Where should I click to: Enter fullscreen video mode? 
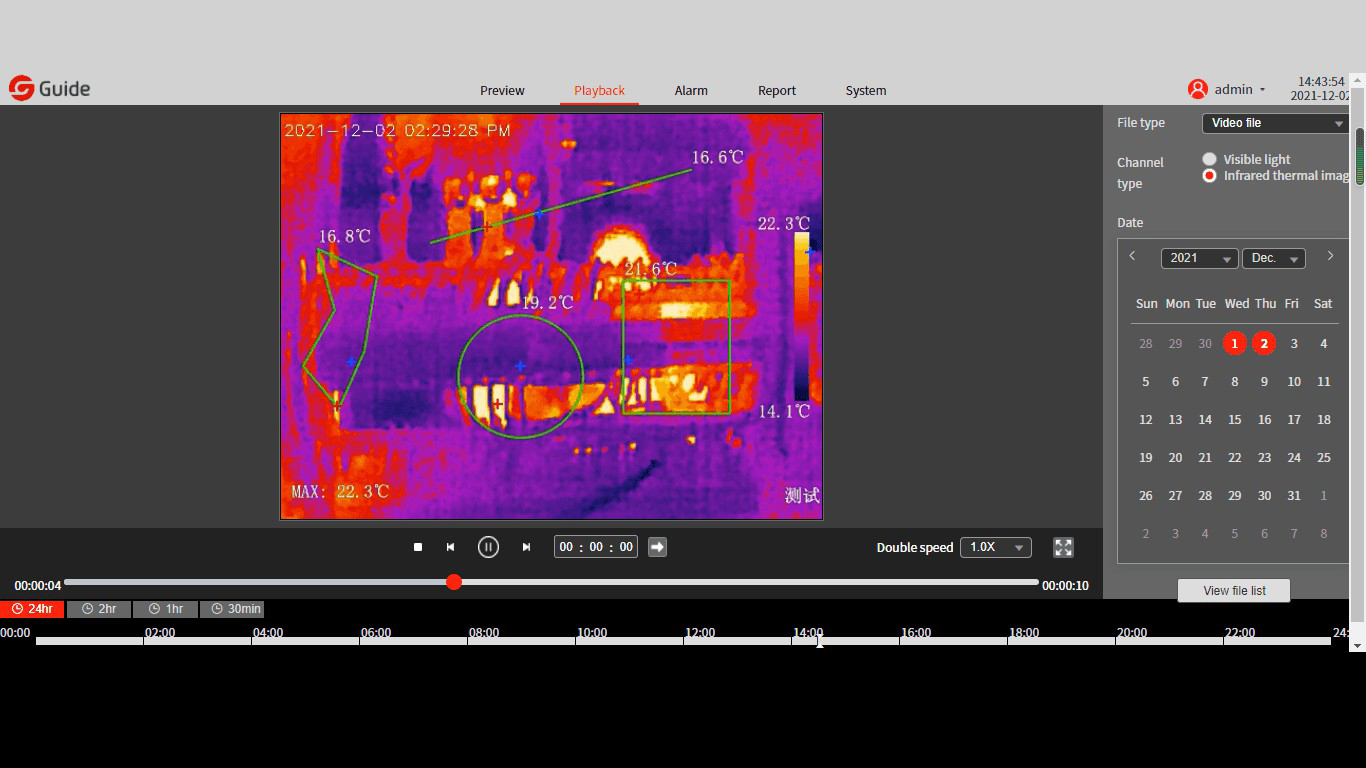tap(1063, 547)
